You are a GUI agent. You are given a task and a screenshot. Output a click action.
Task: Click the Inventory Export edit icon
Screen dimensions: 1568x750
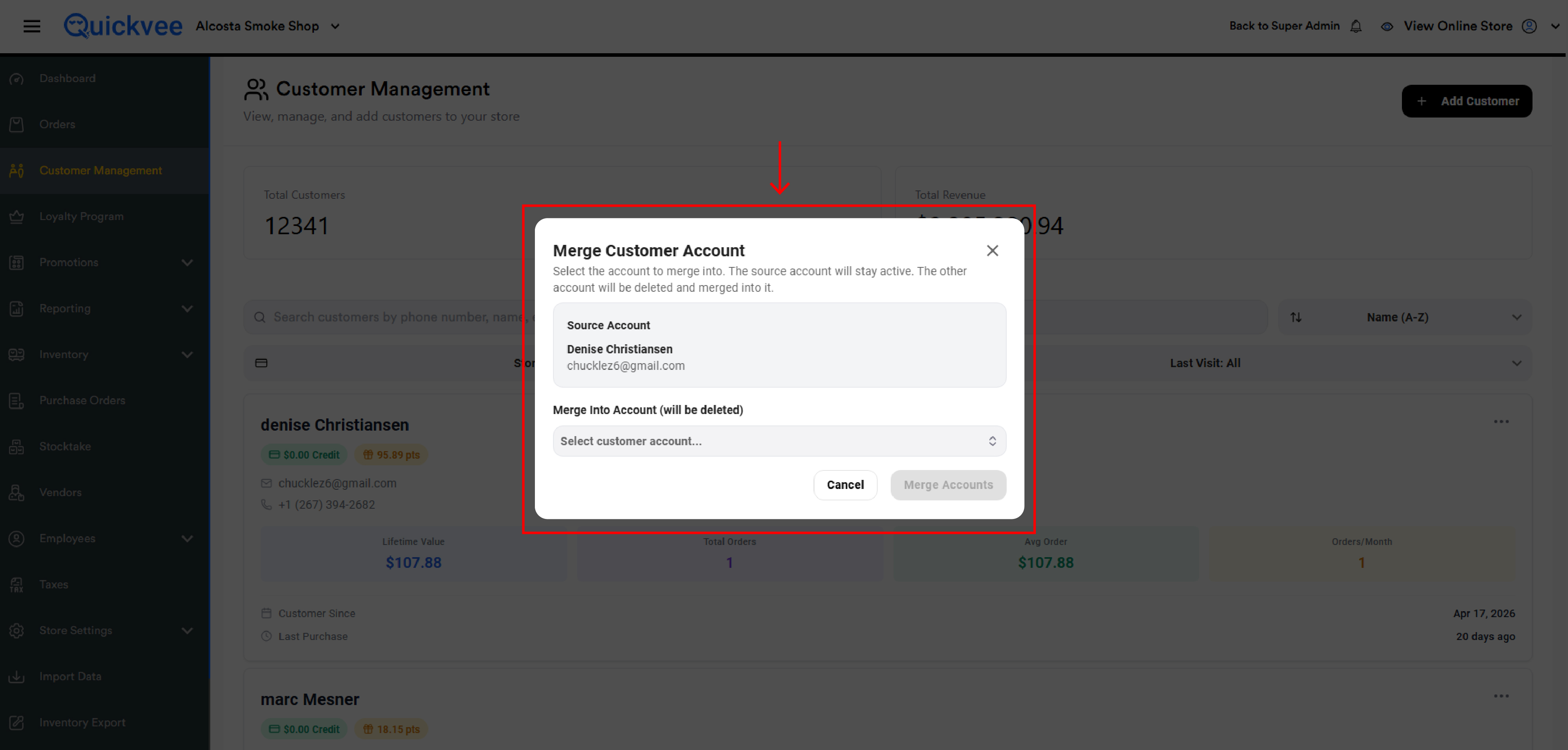[17, 723]
